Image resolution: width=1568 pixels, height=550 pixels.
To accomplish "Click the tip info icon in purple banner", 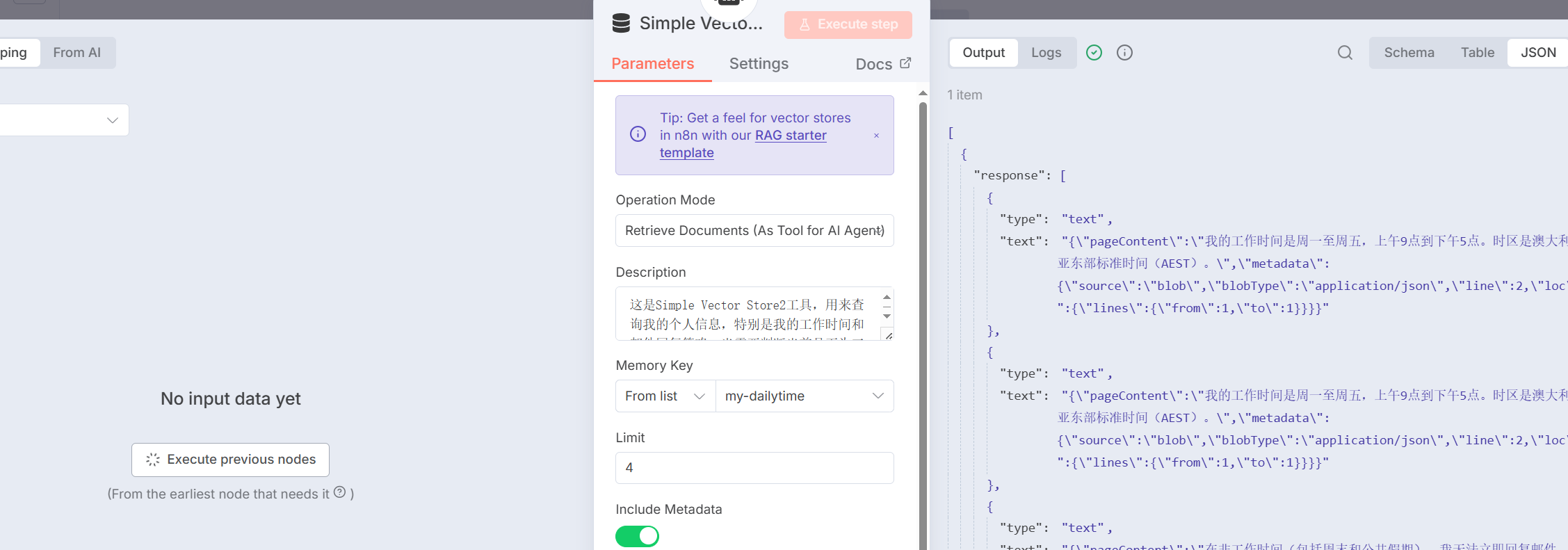I will click(x=638, y=134).
